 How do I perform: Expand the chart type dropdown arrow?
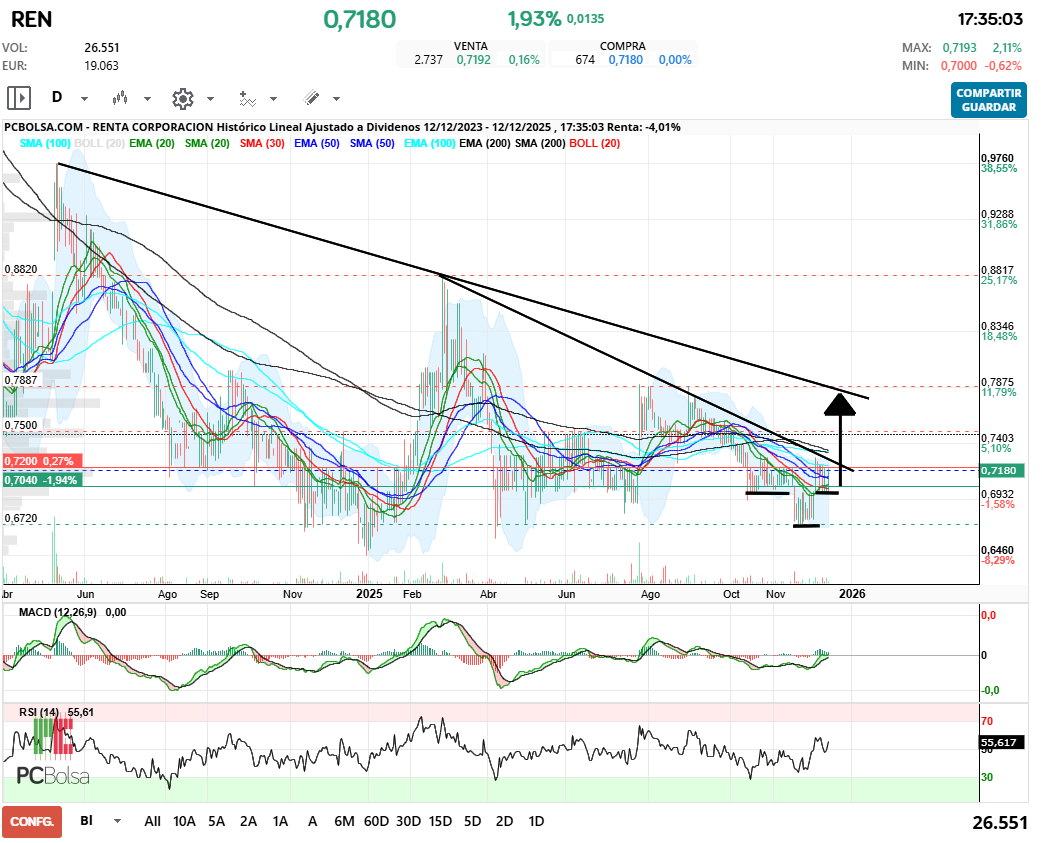147,99
